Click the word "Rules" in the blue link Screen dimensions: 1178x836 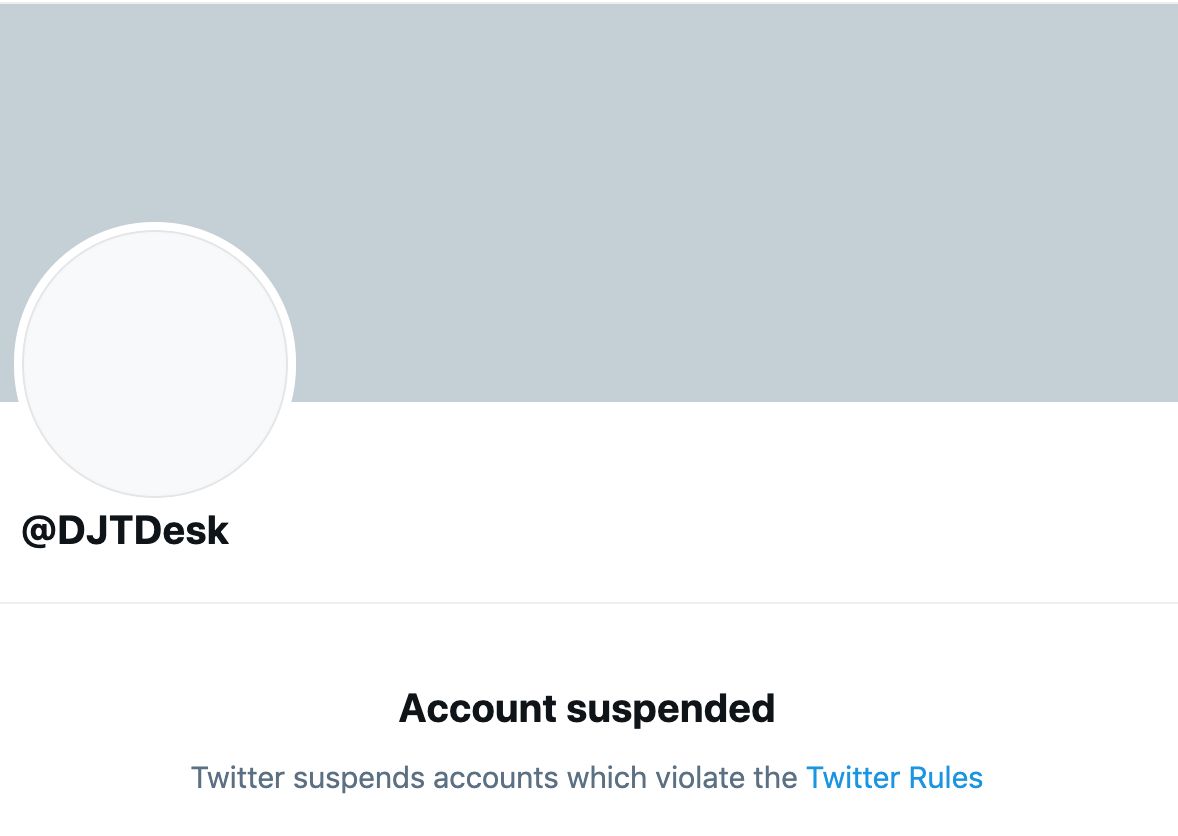pos(945,778)
